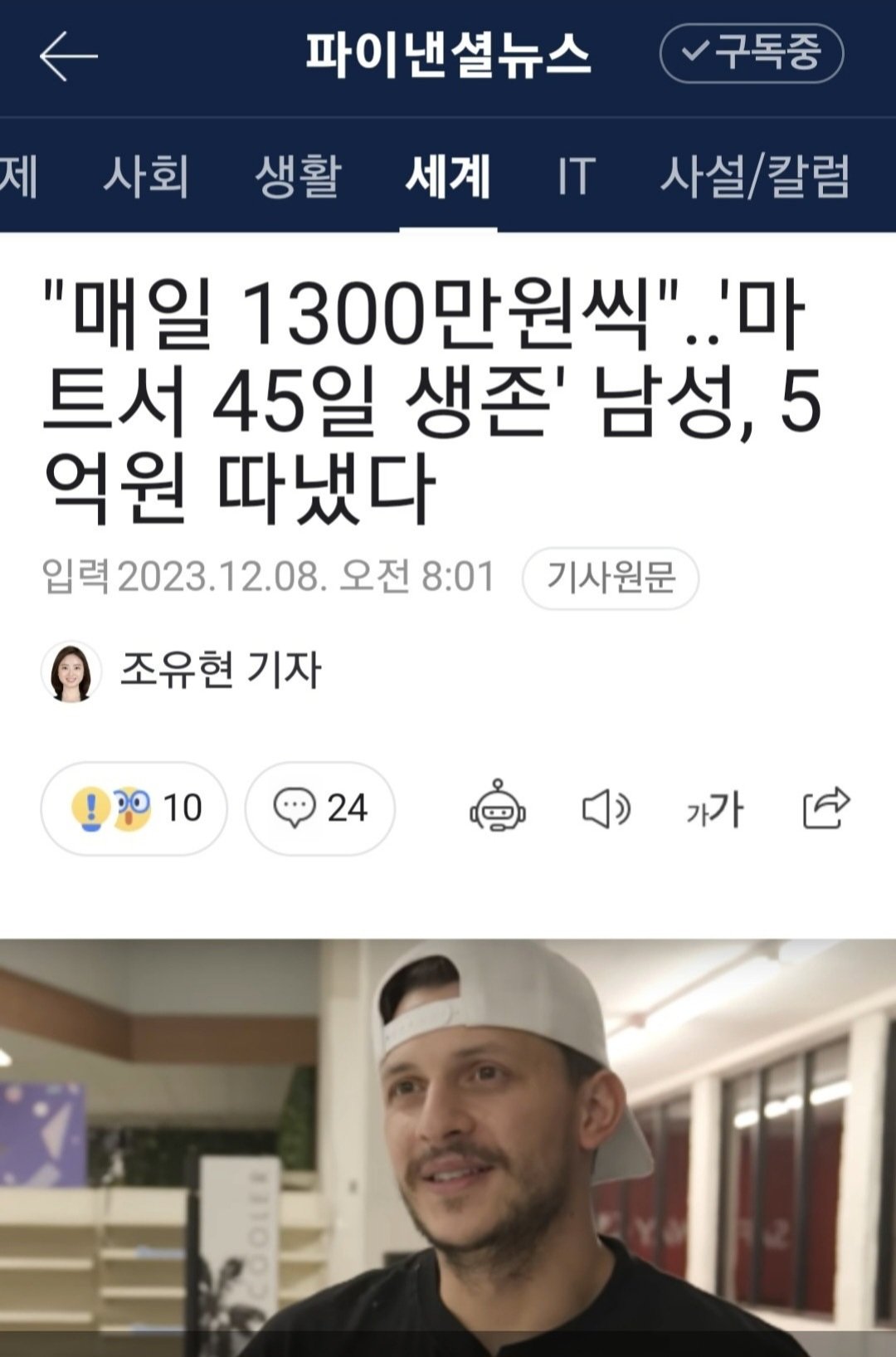Tap the back arrow icon
Screen dimensions: 896x1357
[68, 56]
